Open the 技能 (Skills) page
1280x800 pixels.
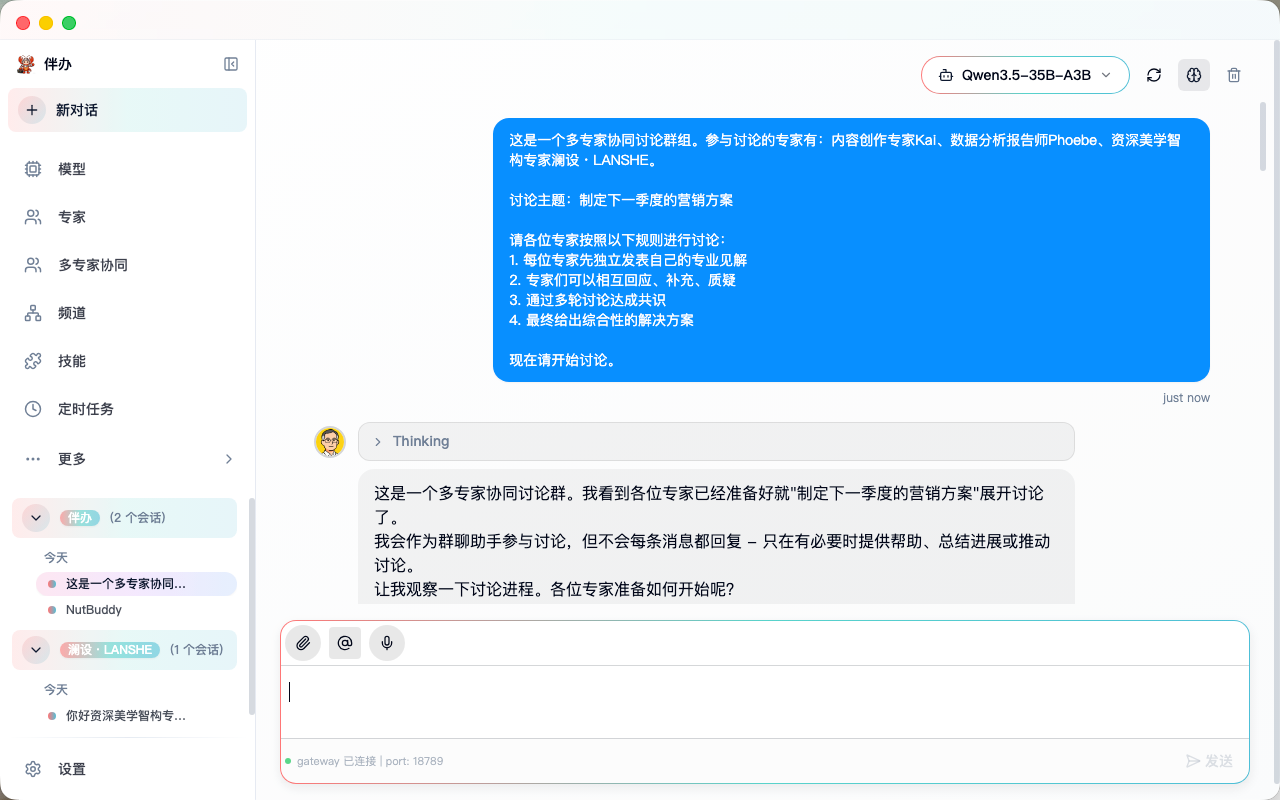[69, 360]
